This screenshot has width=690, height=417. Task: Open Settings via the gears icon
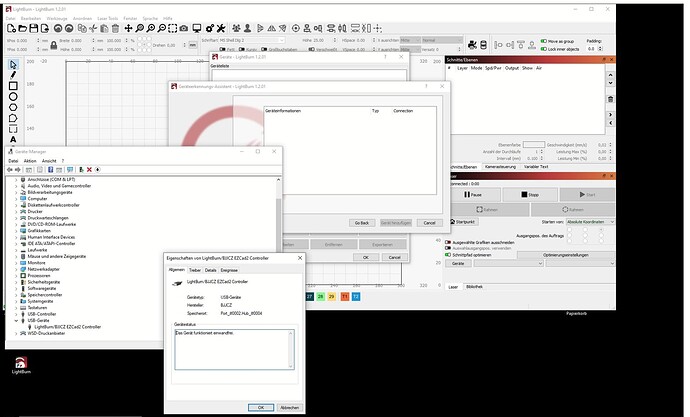(209, 29)
